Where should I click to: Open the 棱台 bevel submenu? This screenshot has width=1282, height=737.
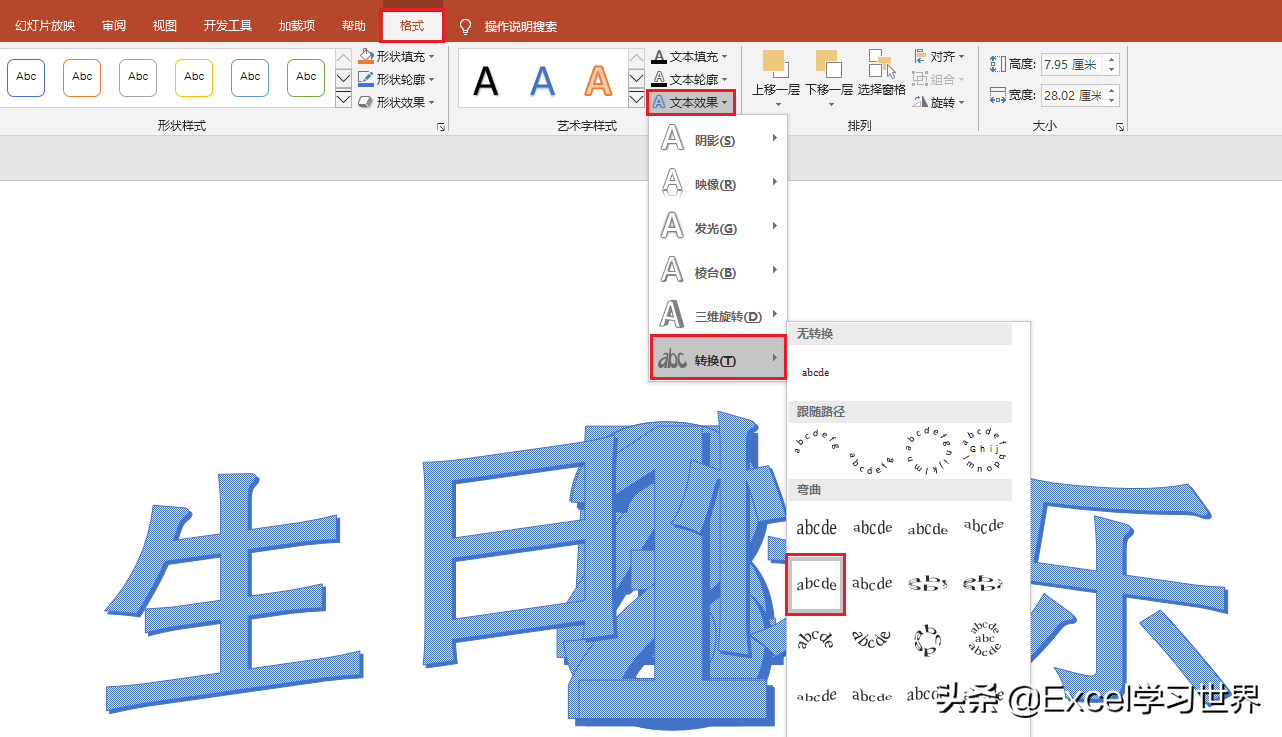tap(718, 272)
